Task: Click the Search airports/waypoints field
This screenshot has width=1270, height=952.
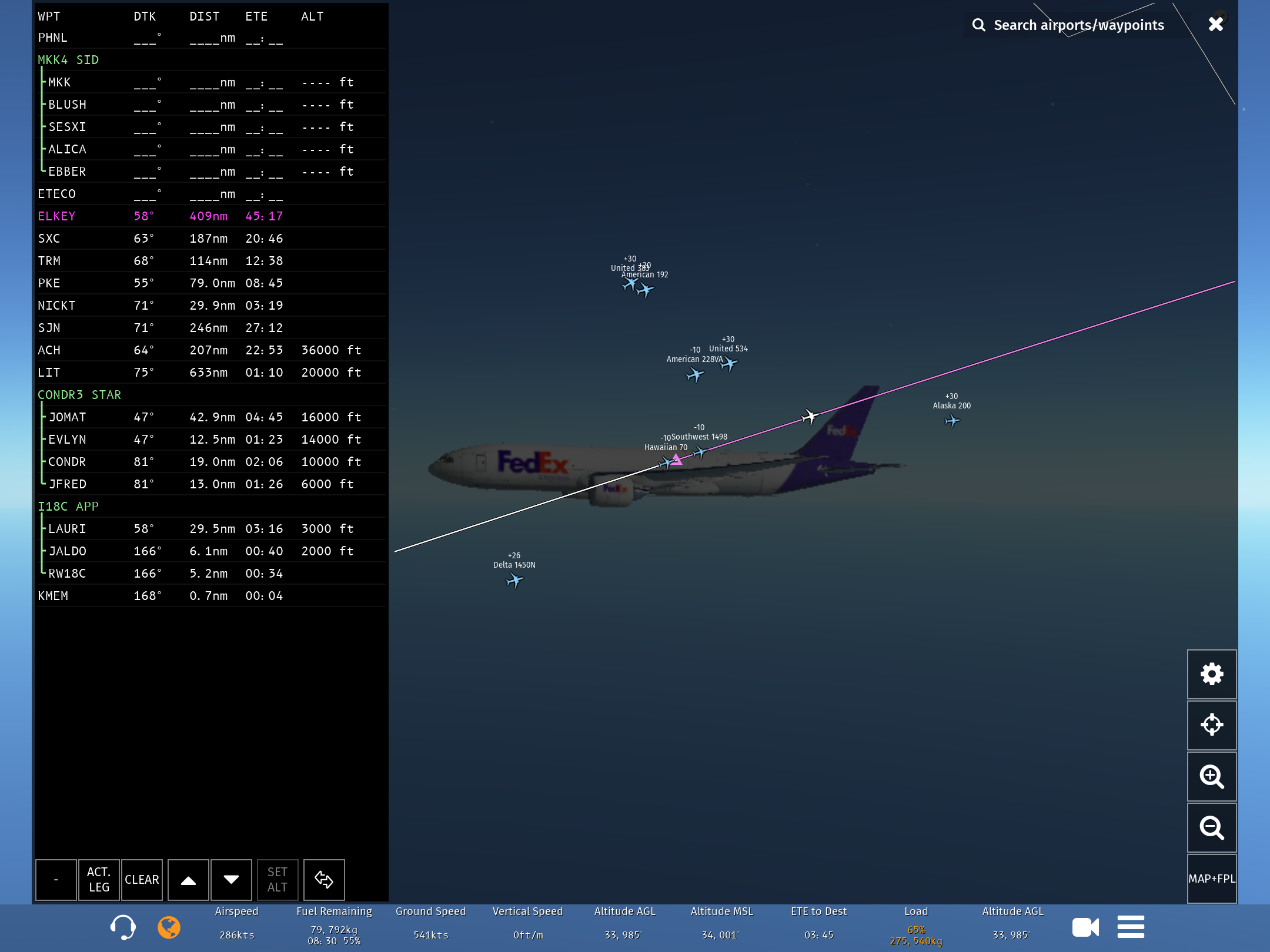Action: (1078, 25)
